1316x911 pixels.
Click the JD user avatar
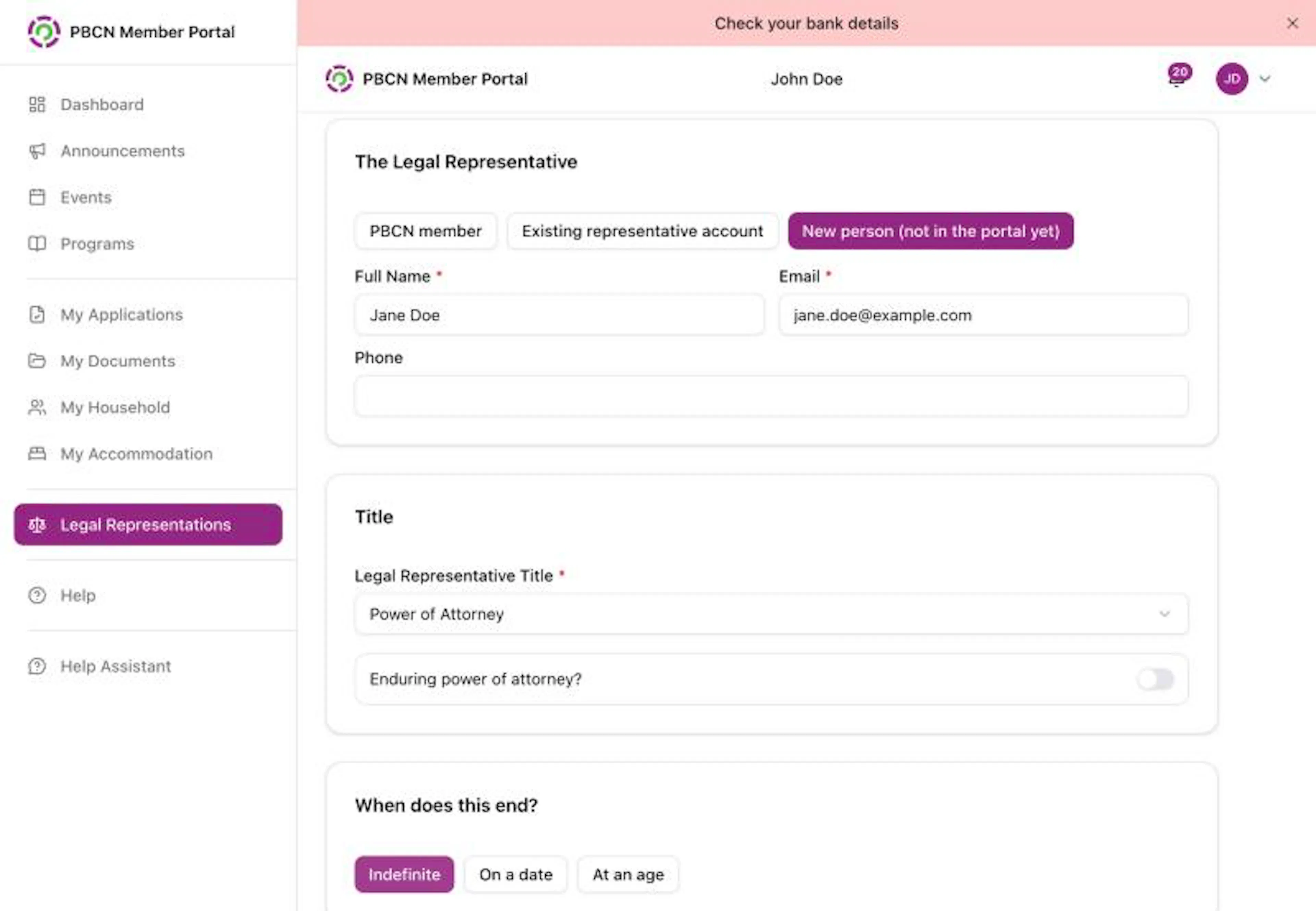1231,79
